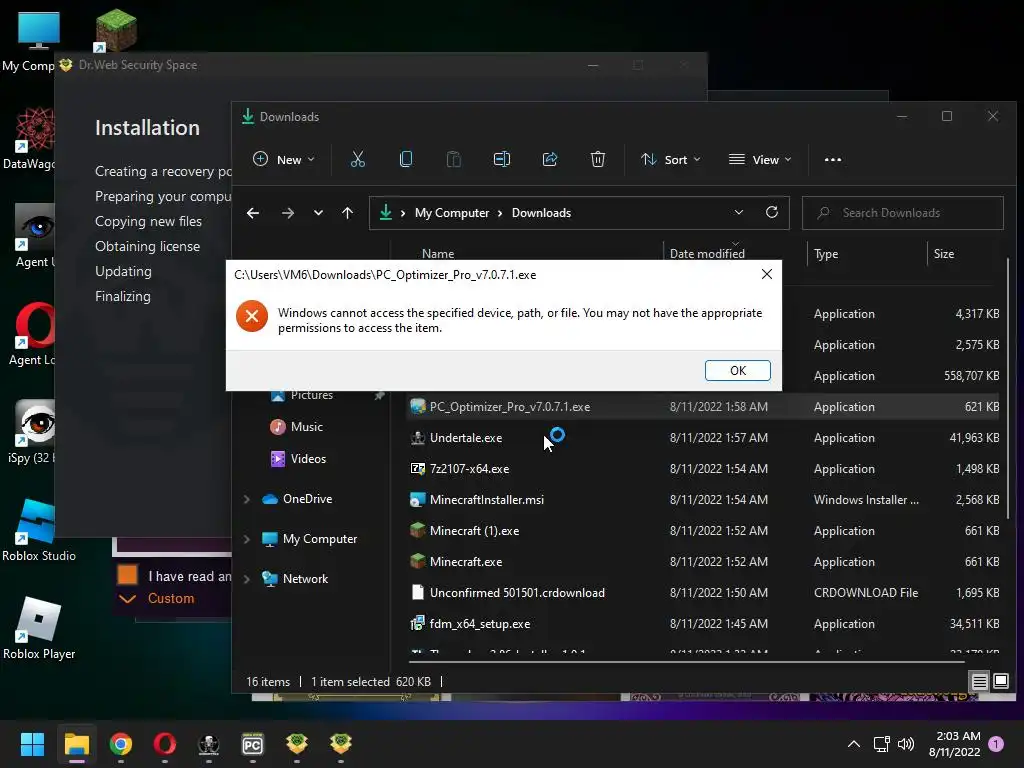Click the Share icon in Downloads toolbar
The image size is (1024, 768).
tap(550, 159)
